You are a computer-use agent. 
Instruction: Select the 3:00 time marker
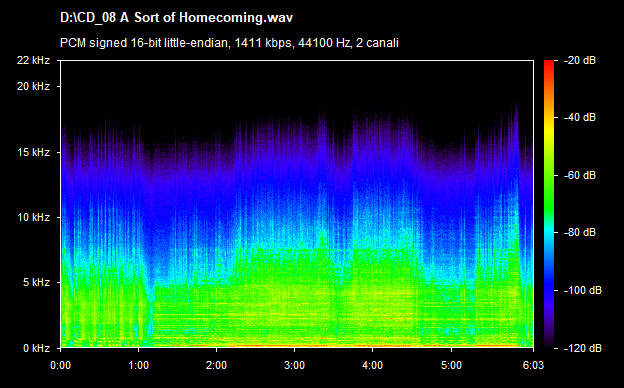coord(294,365)
